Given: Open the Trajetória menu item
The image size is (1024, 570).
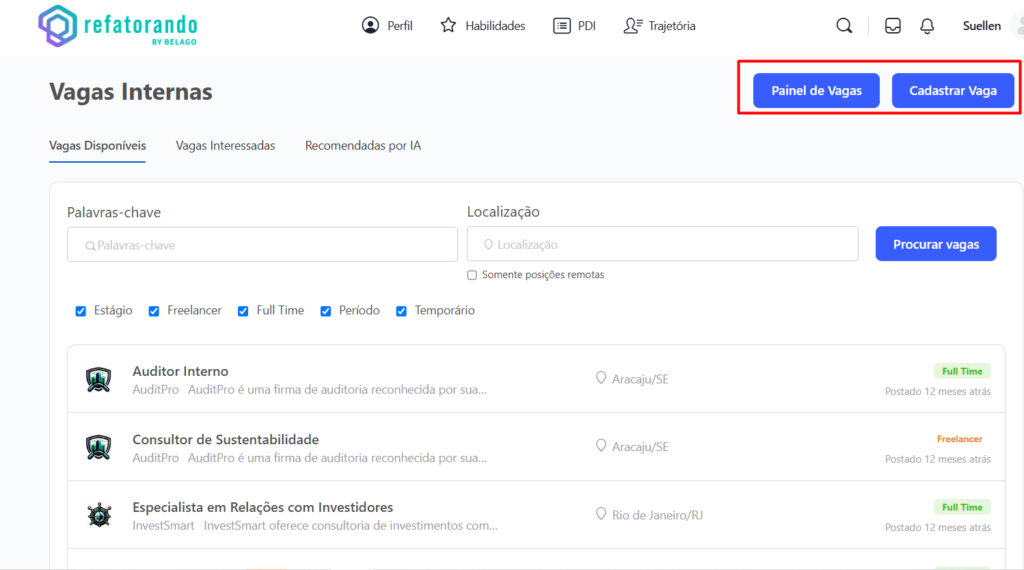Looking at the screenshot, I should click(x=659, y=26).
